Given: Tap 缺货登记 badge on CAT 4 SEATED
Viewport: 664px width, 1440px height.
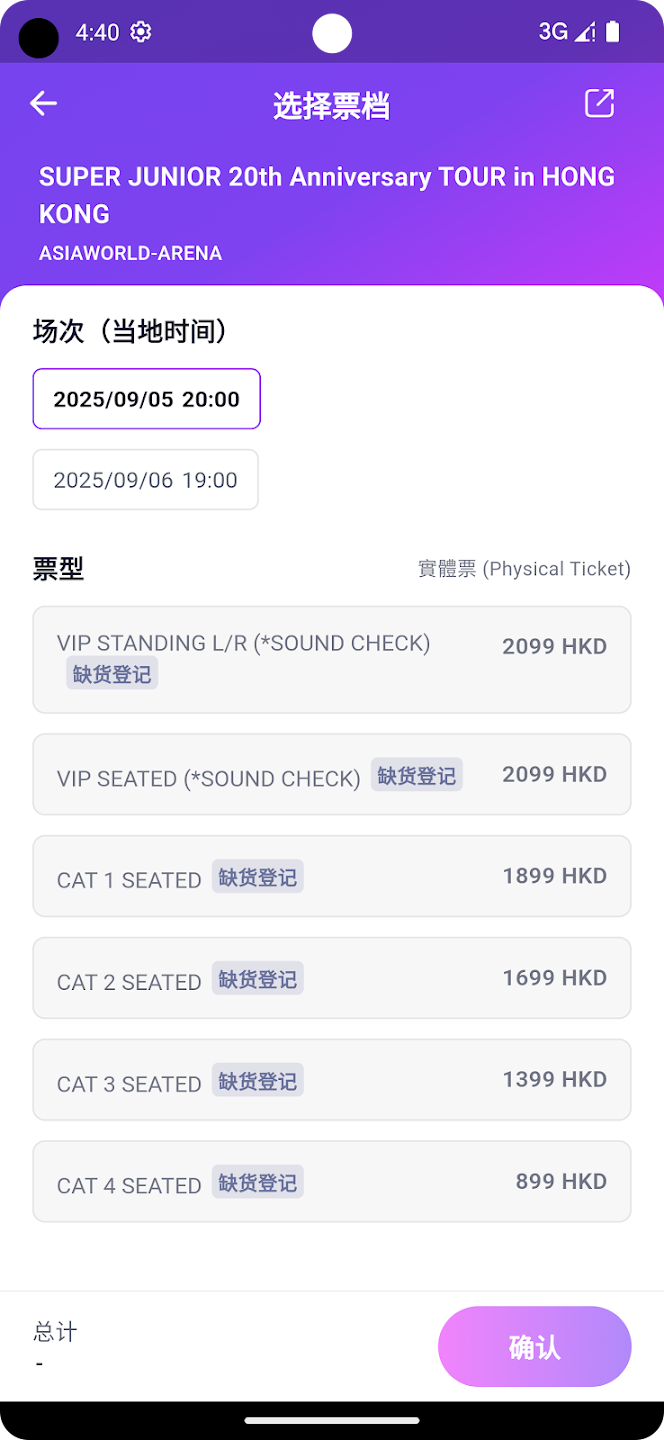Looking at the screenshot, I should pyautogui.click(x=258, y=1182).
